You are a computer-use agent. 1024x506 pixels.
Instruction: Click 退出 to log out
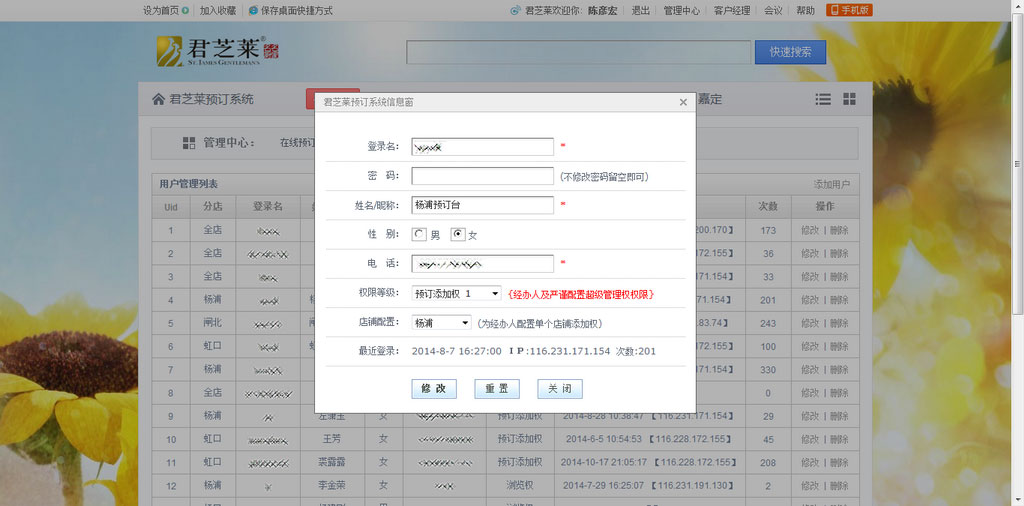(x=641, y=10)
